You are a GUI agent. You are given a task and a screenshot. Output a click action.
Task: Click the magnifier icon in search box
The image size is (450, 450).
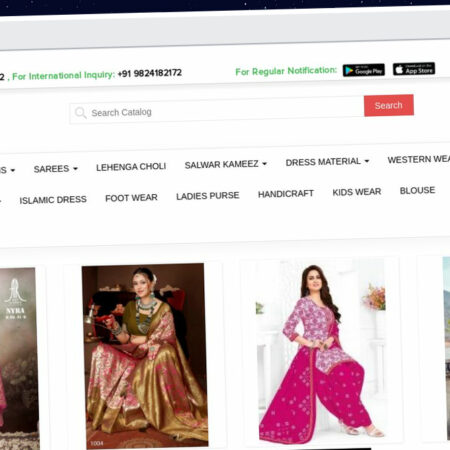[80, 113]
